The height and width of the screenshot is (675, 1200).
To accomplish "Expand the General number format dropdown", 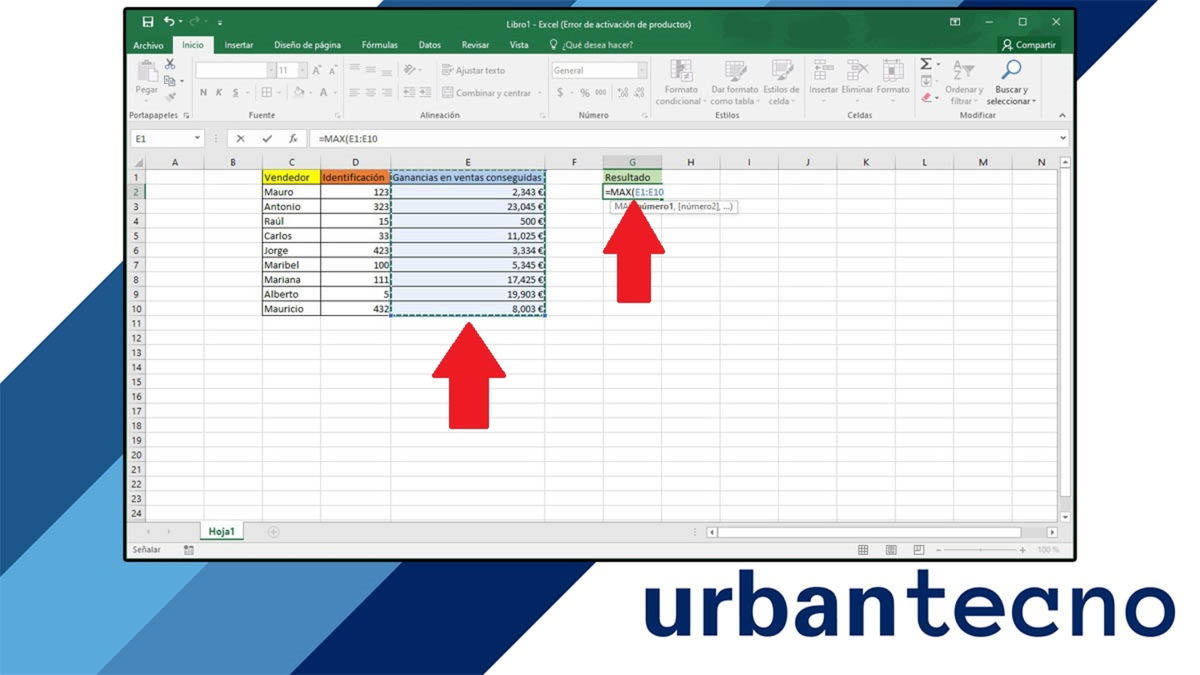I will coord(641,70).
